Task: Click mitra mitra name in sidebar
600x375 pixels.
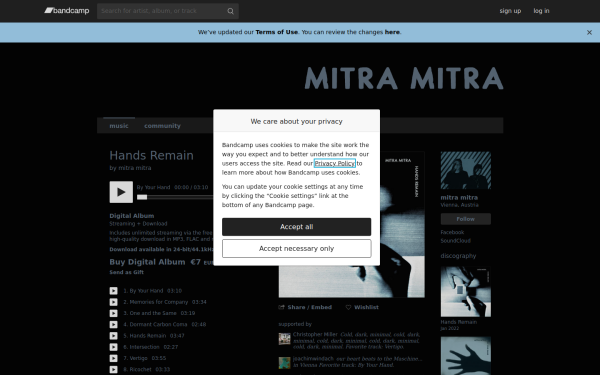Action: pyautogui.click(x=459, y=197)
